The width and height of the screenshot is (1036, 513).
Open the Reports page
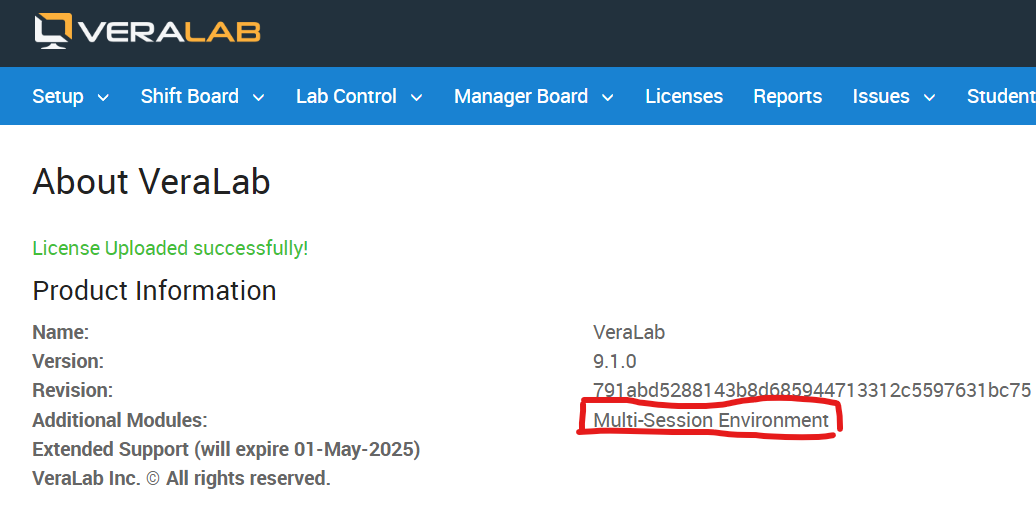tap(788, 97)
